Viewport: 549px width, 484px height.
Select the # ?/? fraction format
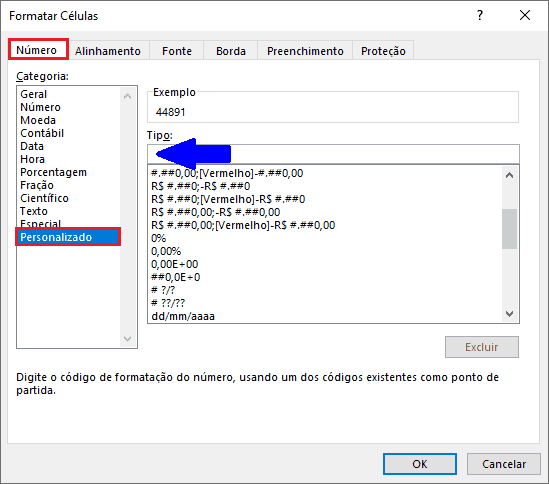(x=325, y=290)
